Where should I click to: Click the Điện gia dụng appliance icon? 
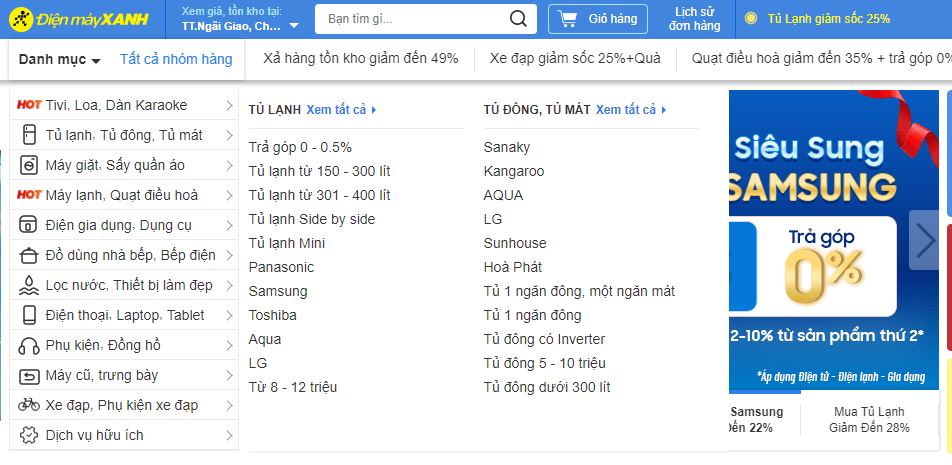(x=29, y=225)
